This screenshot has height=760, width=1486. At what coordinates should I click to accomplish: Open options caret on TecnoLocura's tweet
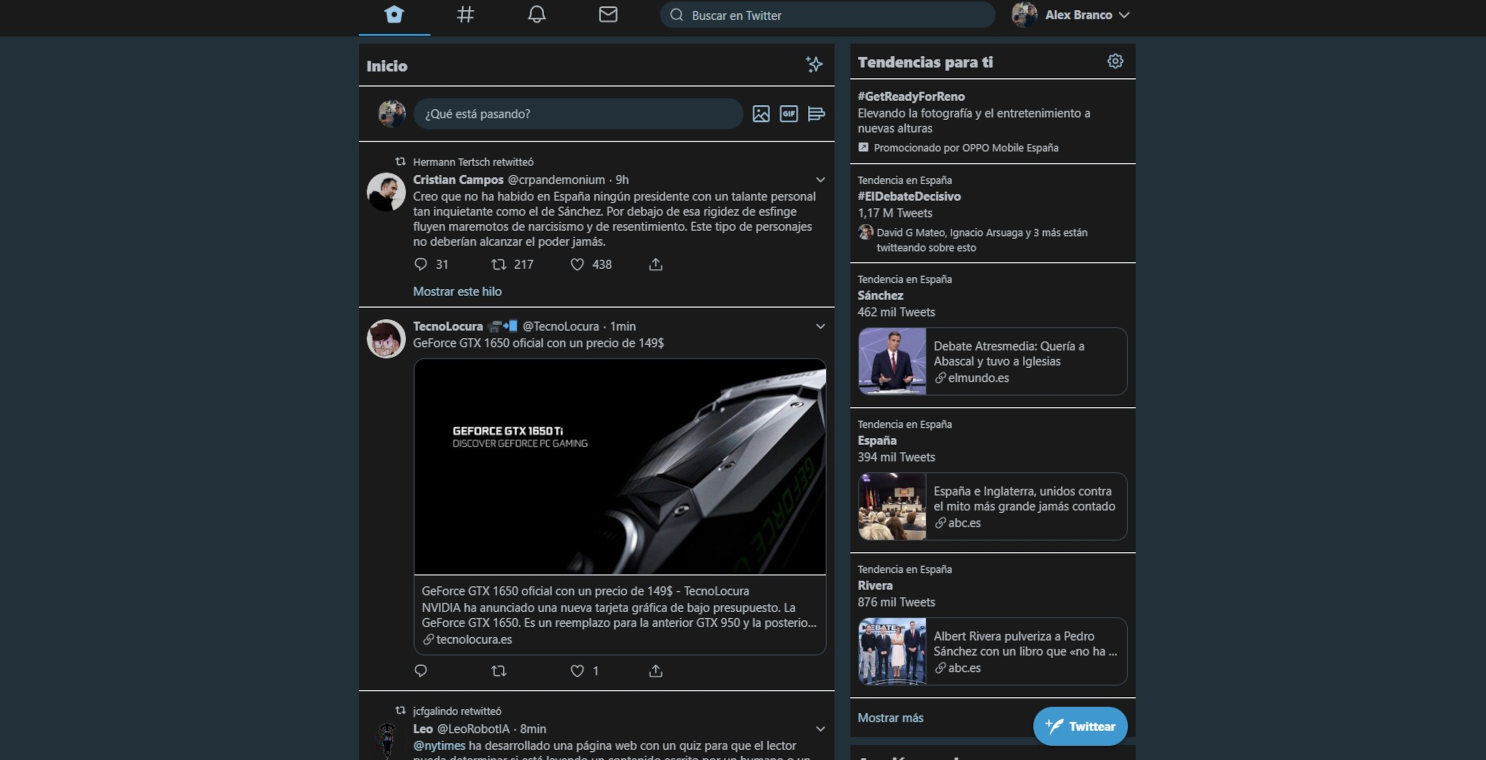click(x=820, y=326)
